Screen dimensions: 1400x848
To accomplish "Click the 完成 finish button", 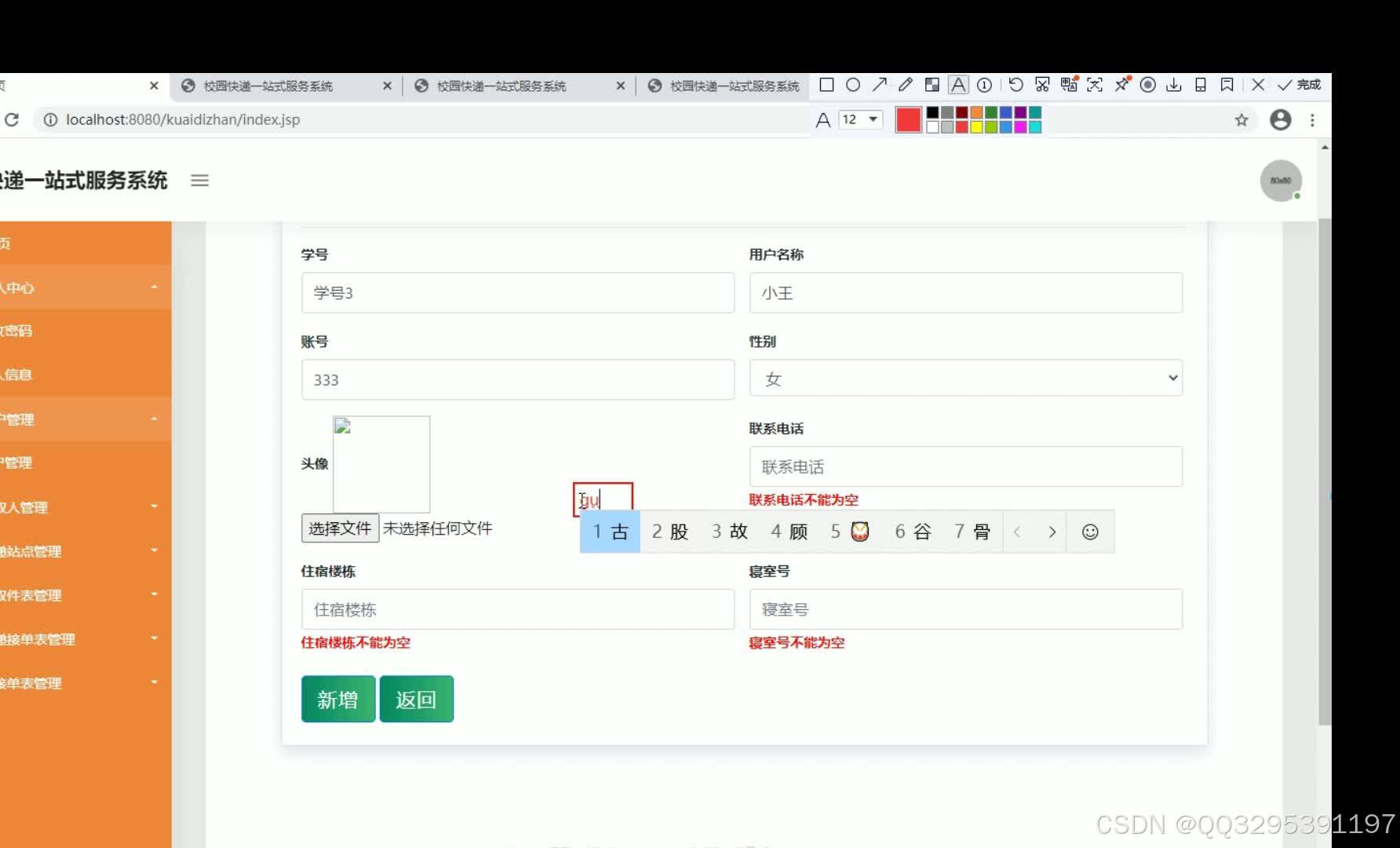I will click(1300, 85).
